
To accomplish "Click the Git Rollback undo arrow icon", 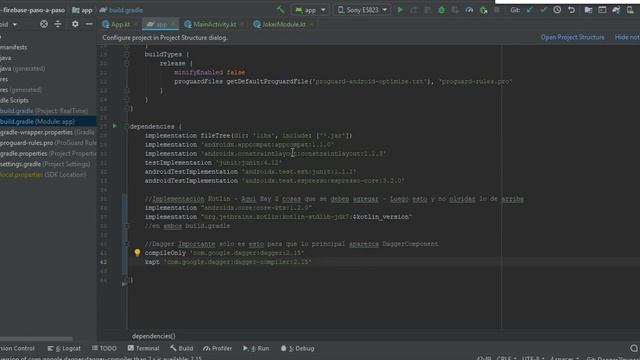I will coord(571,10).
